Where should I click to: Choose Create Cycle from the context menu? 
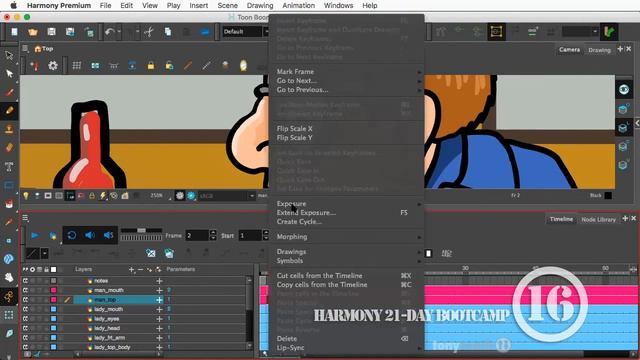(348, 222)
